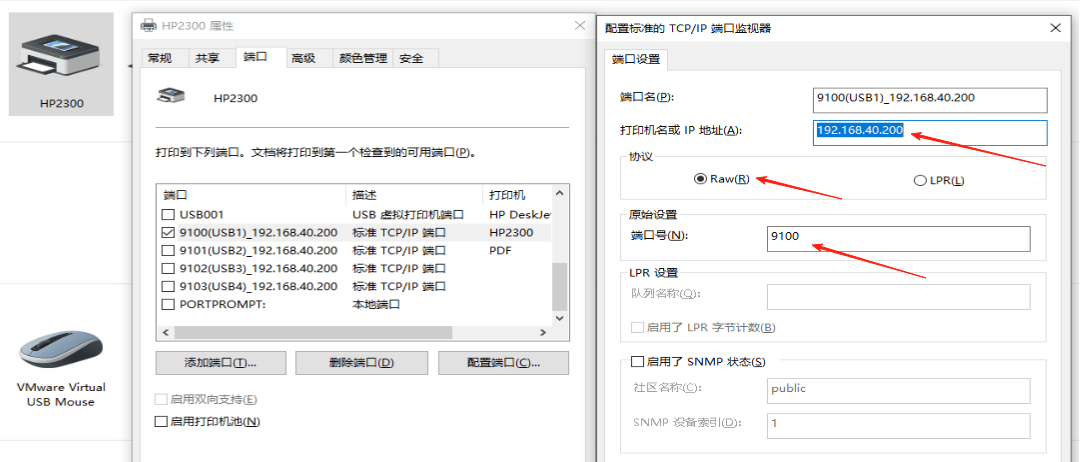
Task: Click the port list vertical scrollbar thumb
Action: pos(560,286)
